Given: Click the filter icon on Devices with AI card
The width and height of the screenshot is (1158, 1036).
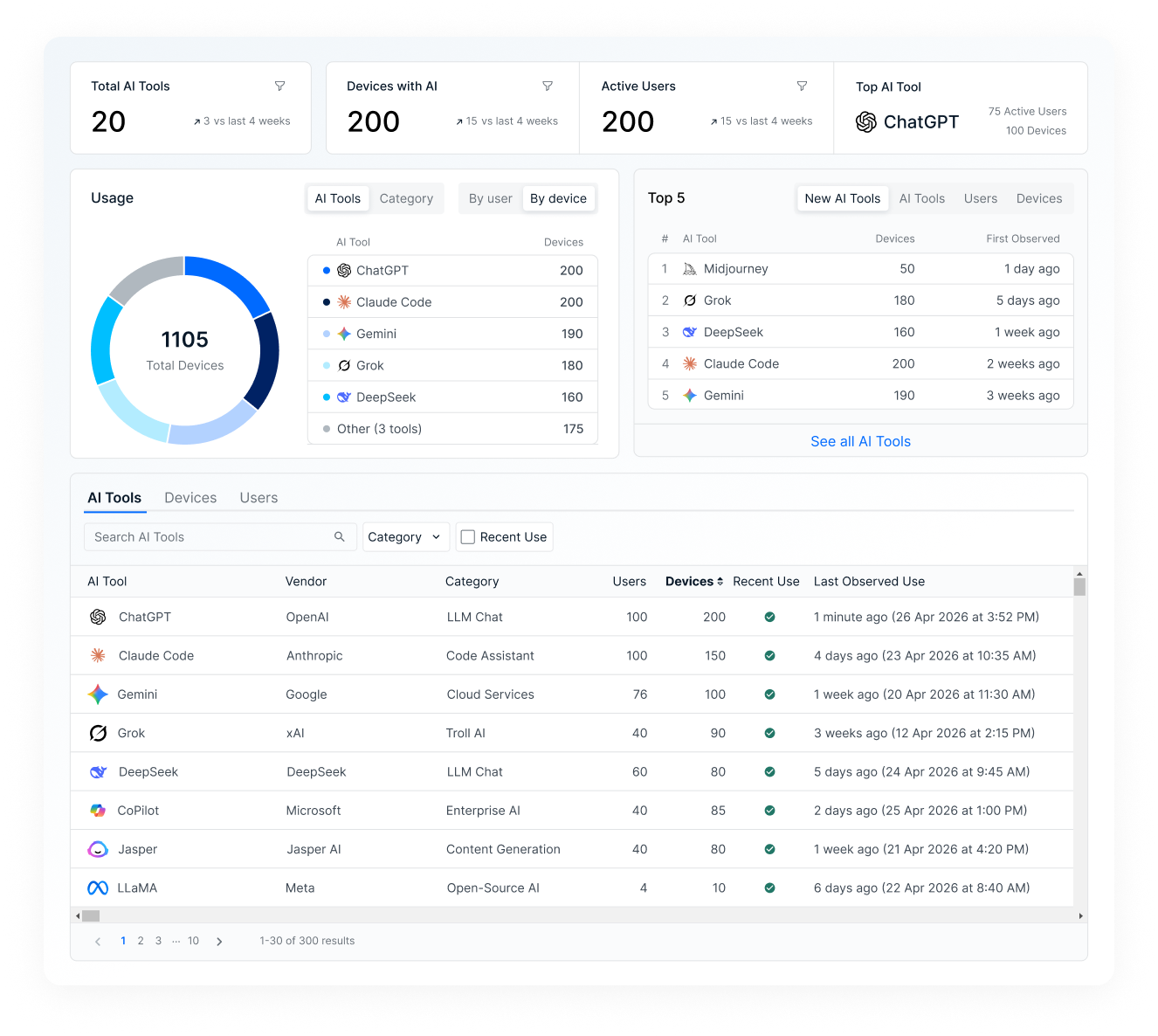Looking at the screenshot, I should pos(548,86).
